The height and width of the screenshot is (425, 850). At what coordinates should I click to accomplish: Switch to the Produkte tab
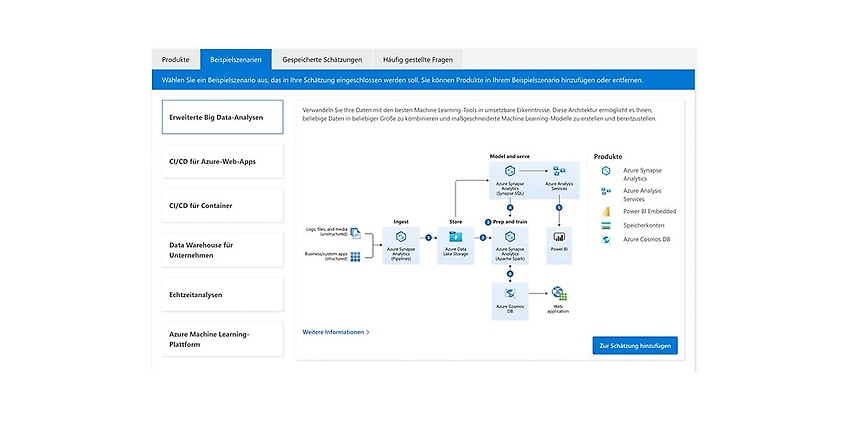[x=176, y=59]
